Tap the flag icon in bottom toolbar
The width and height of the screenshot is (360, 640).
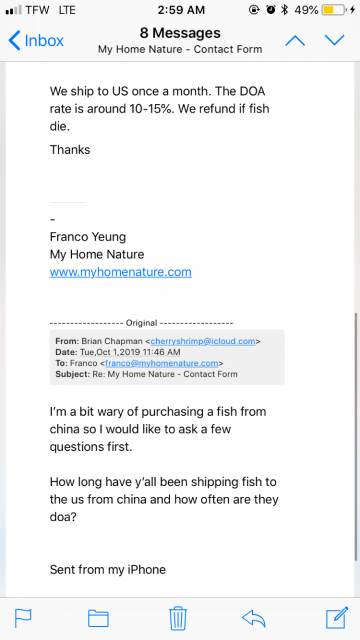pos(23,618)
